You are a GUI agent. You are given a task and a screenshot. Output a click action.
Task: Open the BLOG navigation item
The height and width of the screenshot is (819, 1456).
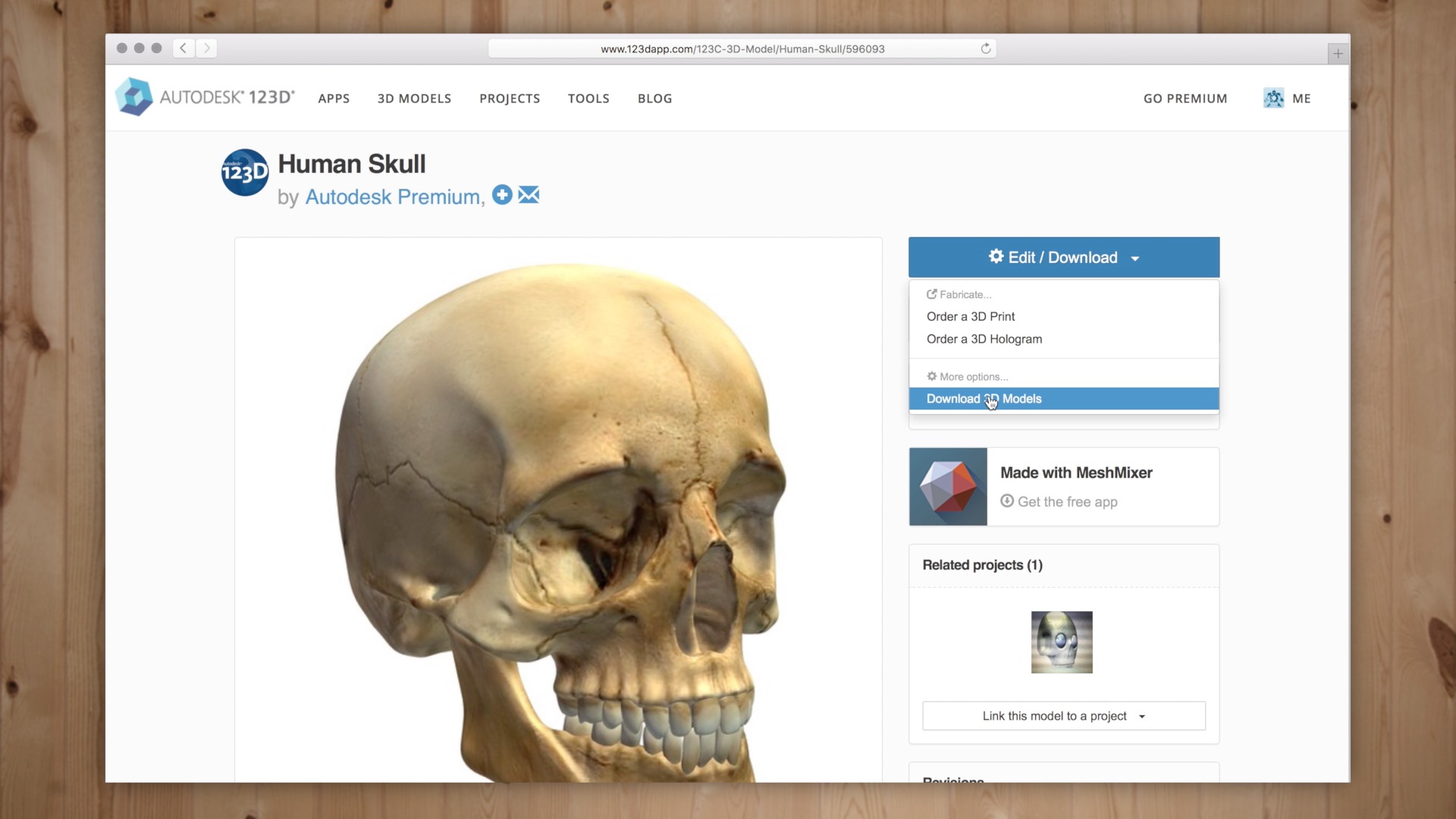pyautogui.click(x=654, y=99)
